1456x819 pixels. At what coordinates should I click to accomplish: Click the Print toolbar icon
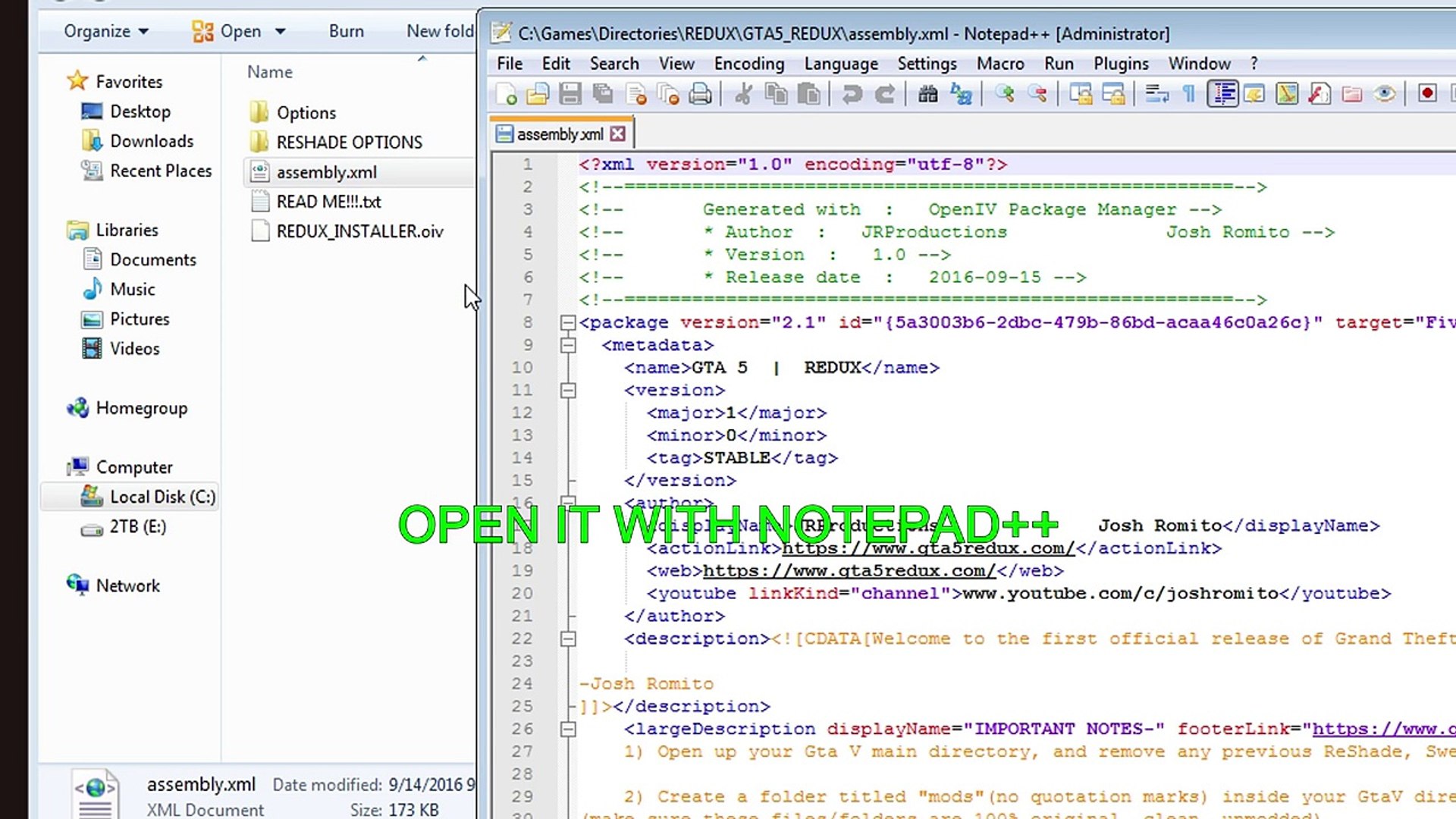[701, 94]
